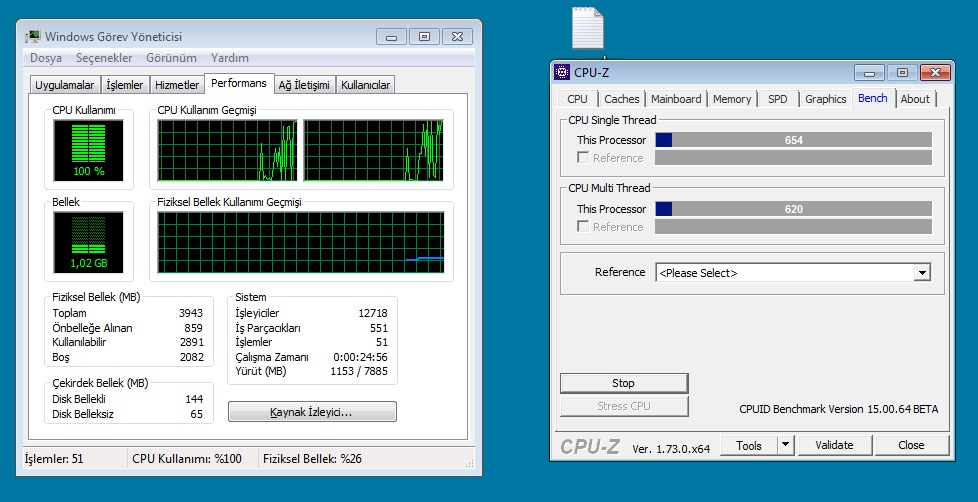Open the Yardım menu

click(x=230, y=58)
